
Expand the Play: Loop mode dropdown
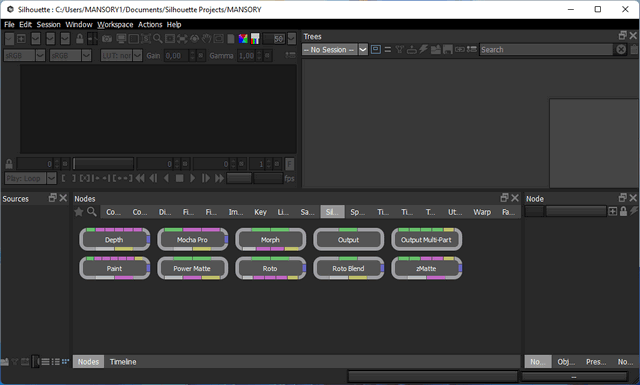[51, 178]
